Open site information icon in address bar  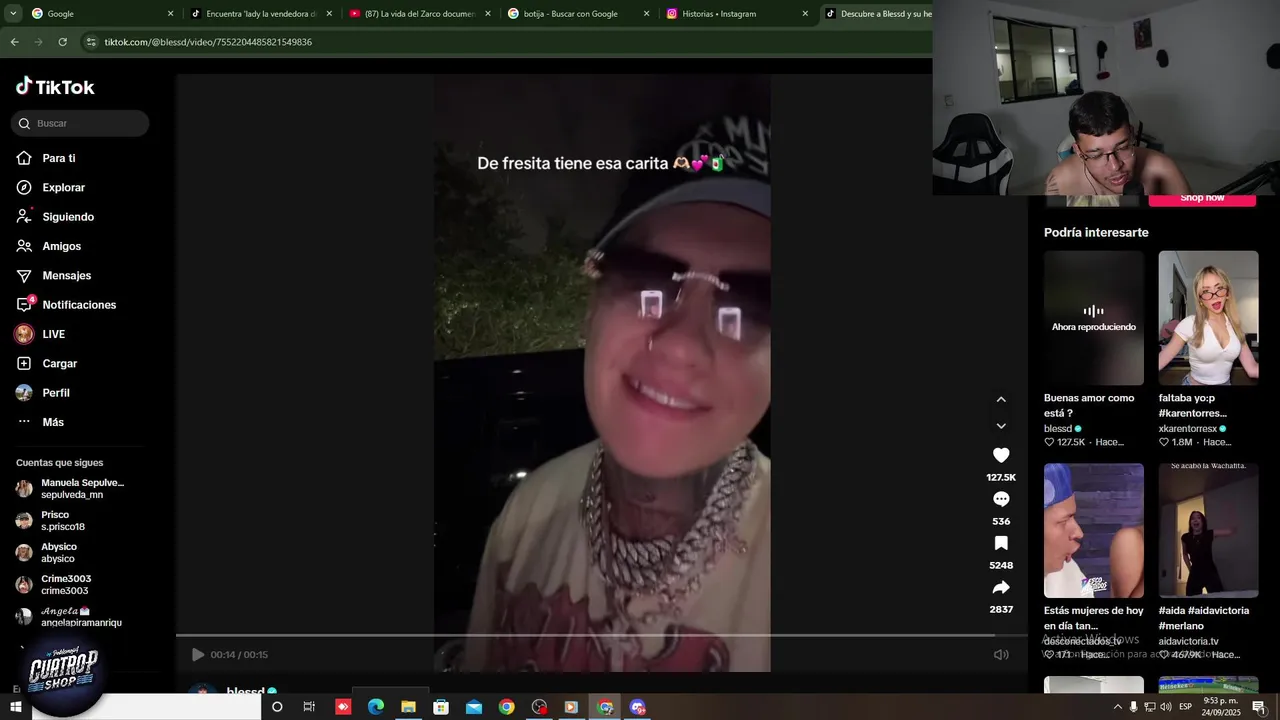91,42
